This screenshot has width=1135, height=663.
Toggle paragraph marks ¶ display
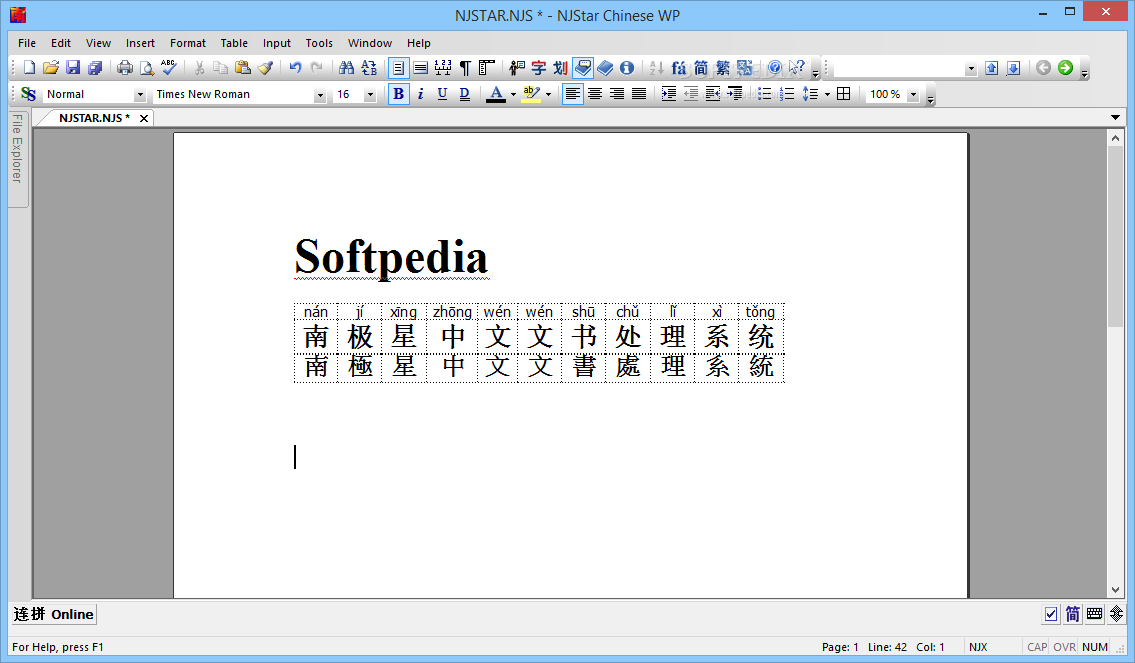click(465, 68)
